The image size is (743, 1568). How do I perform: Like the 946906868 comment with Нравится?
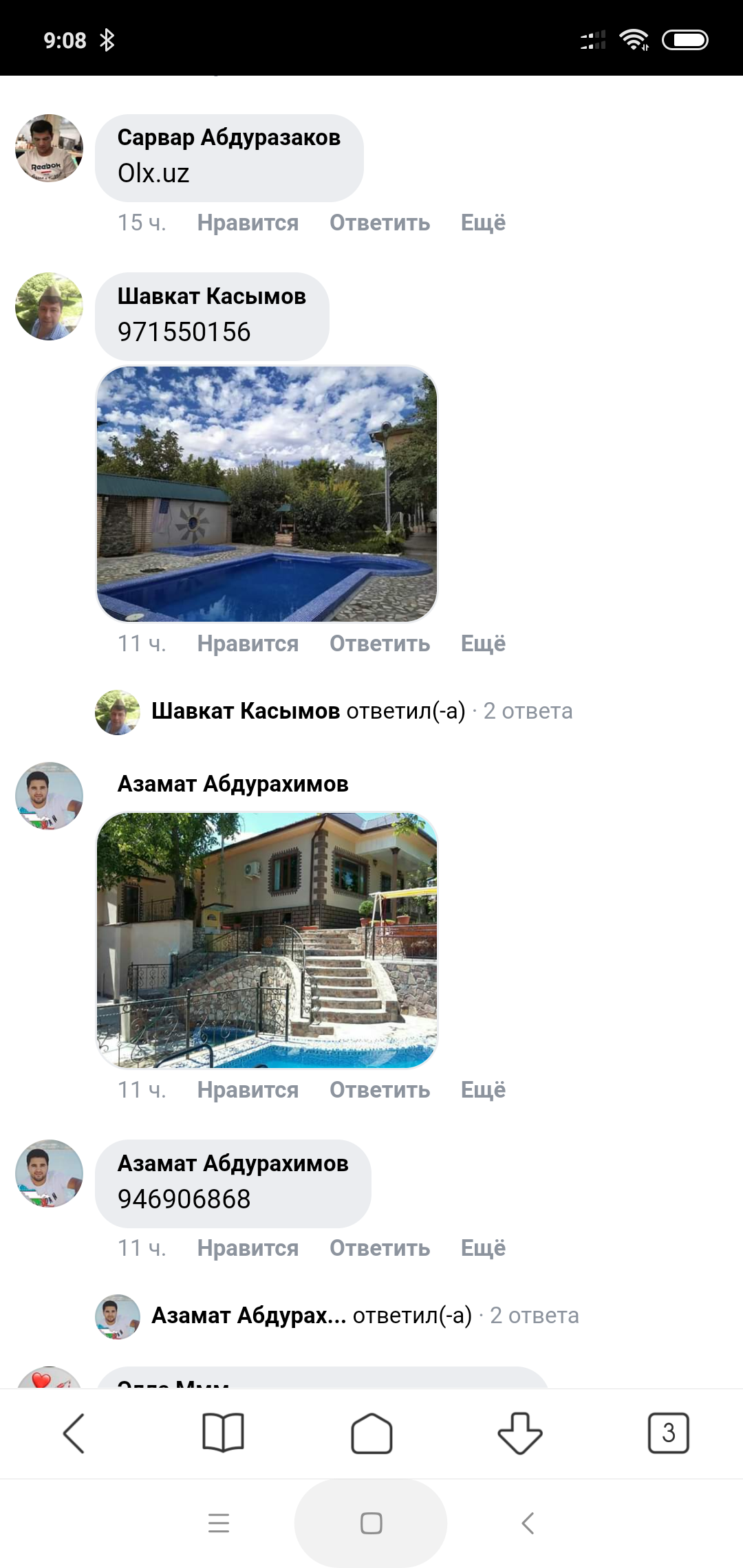(248, 1248)
